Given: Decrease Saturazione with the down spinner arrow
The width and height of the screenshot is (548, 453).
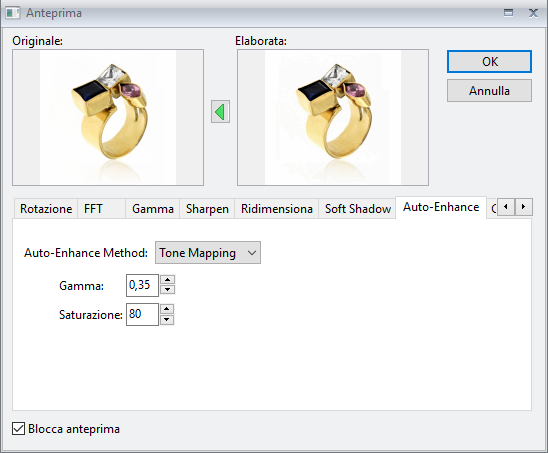Looking at the screenshot, I should click(x=167, y=319).
